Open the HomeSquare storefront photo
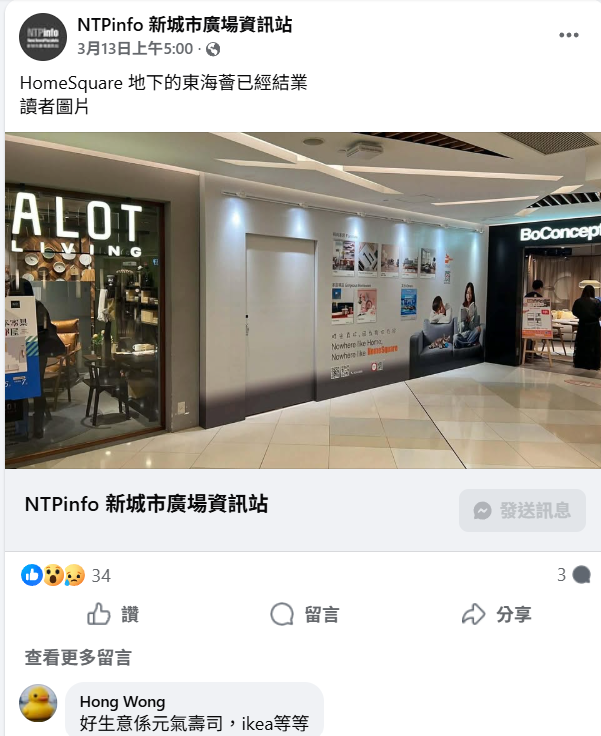 point(303,300)
